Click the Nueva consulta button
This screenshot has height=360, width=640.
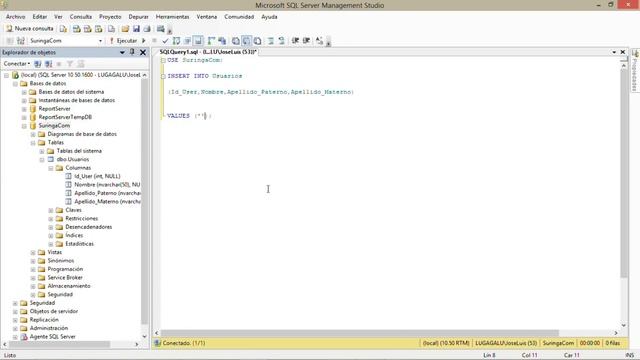[x=30, y=29]
